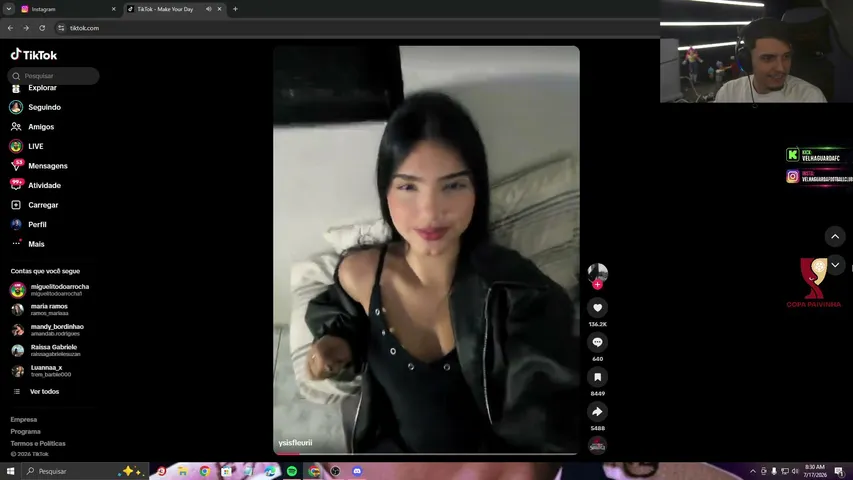Open Raissa Gabriele followed account
The width and height of the screenshot is (853, 480).
pyautogui.click(x=46, y=350)
